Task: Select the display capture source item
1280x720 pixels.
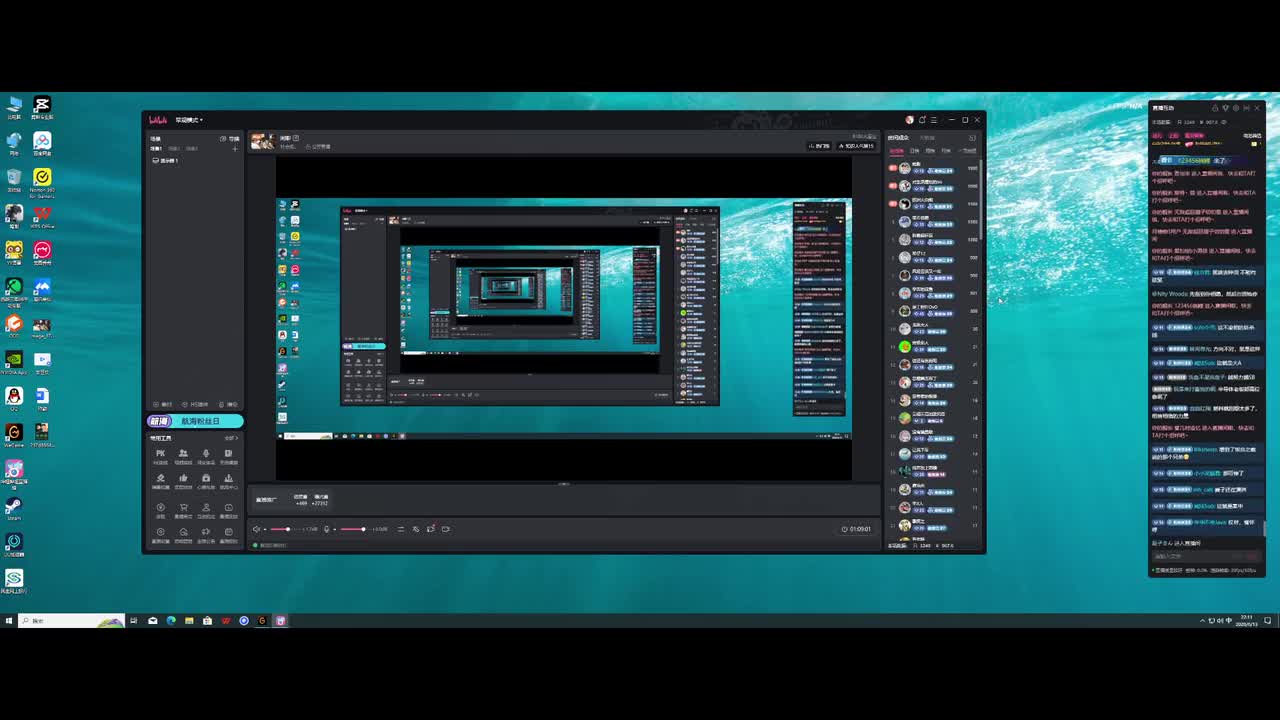Action: click(x=166, y=160)
